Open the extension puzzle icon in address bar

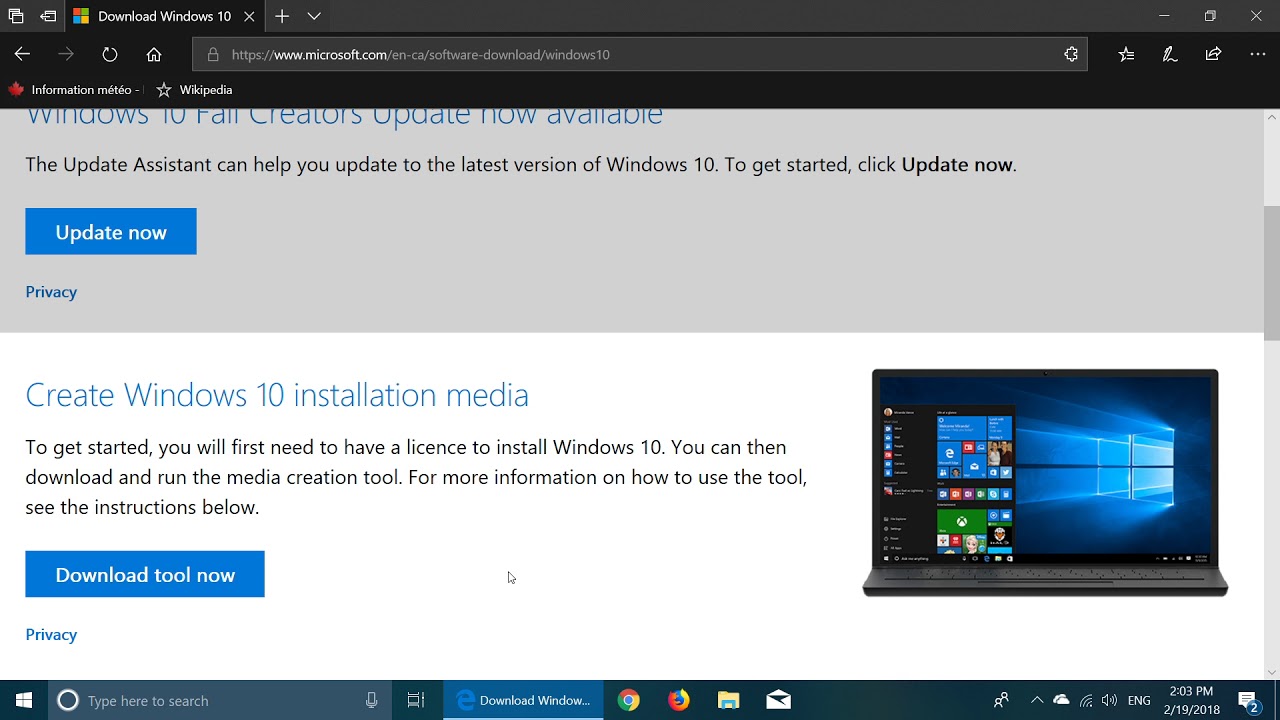click(1071, 54)
